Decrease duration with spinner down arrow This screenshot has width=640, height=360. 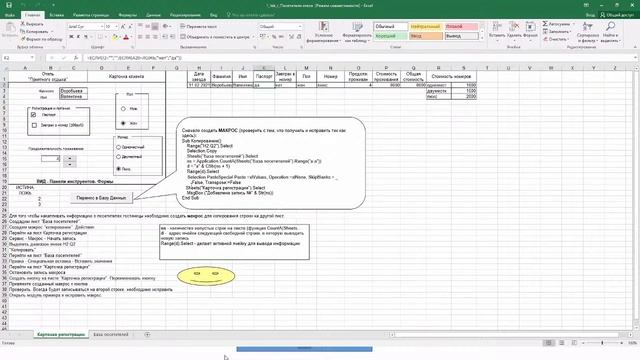click(x=70, y=164)
